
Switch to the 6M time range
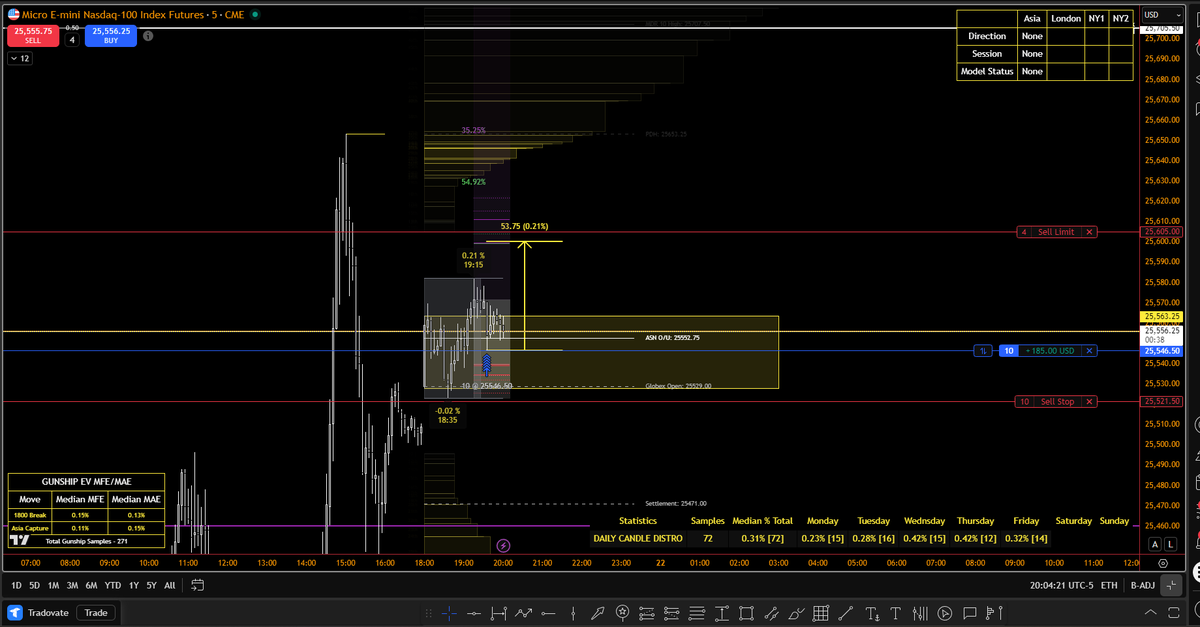click(91, 585)
